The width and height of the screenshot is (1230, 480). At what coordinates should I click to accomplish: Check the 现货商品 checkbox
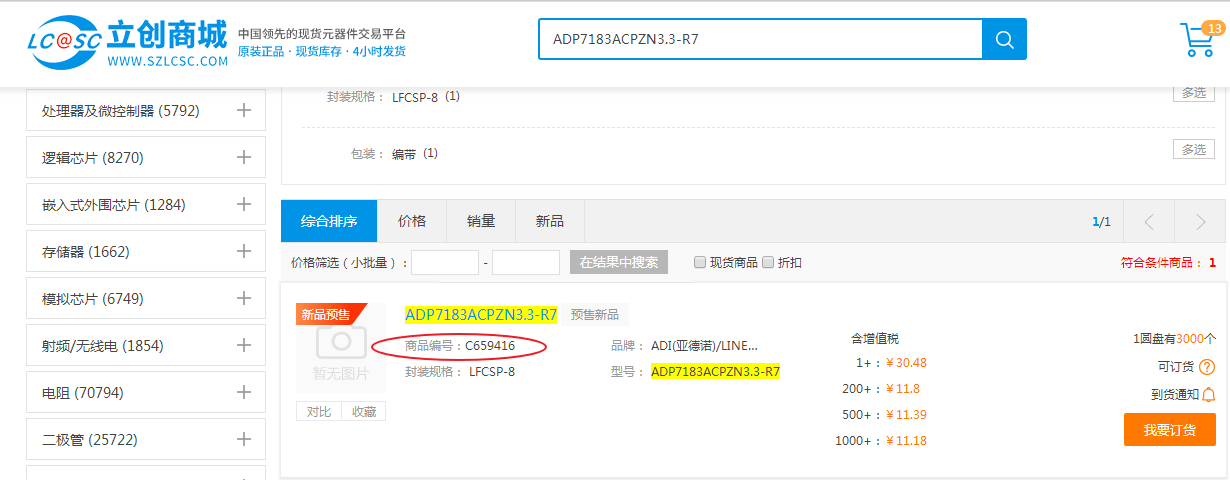click(700, 262)
